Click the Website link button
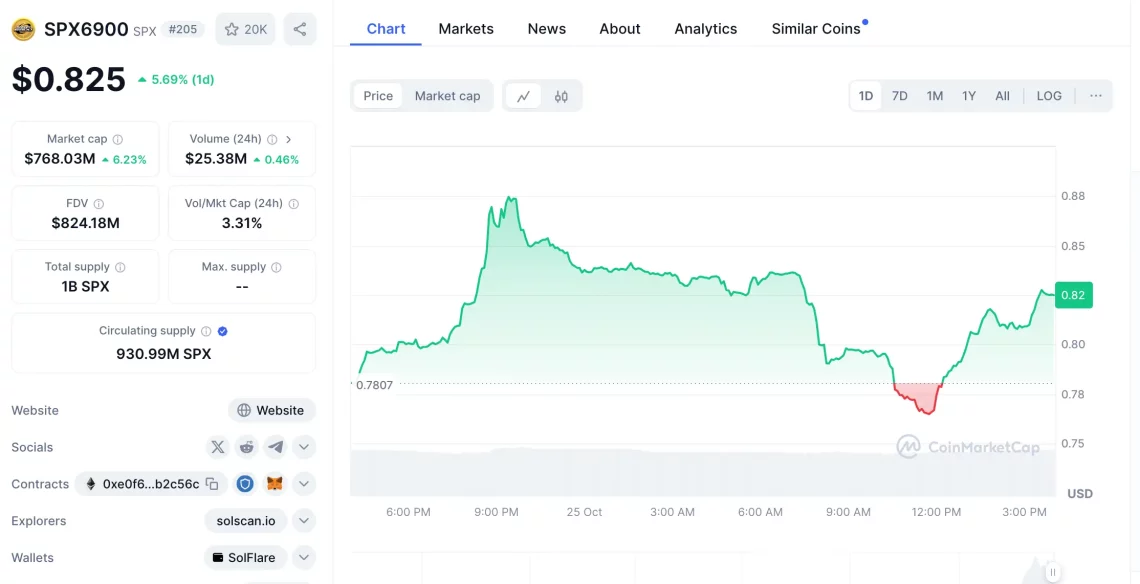Image resolution: width=1140 pixels, height=584 pixels. pos(271,410)
